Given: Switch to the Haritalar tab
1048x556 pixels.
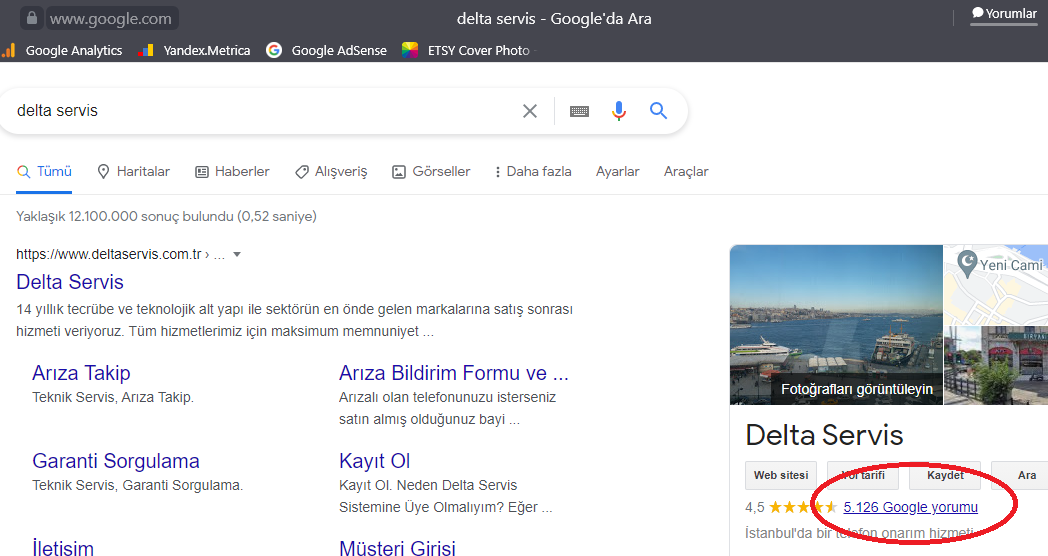Looking at the screenshot, I should tap(134, 172).
